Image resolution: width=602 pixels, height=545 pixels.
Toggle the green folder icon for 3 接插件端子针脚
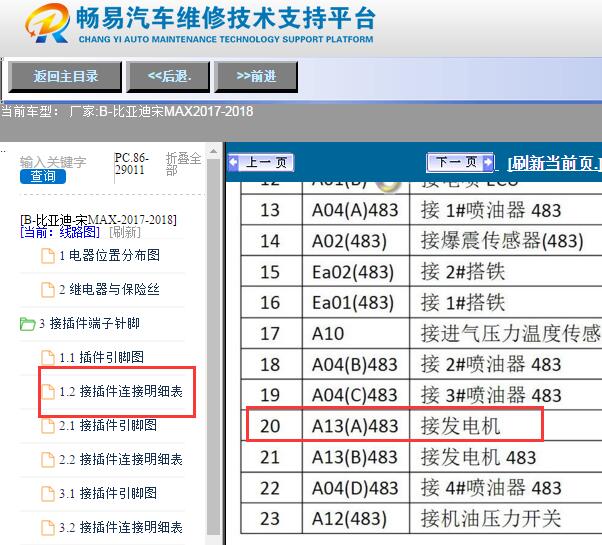[27, 324]
